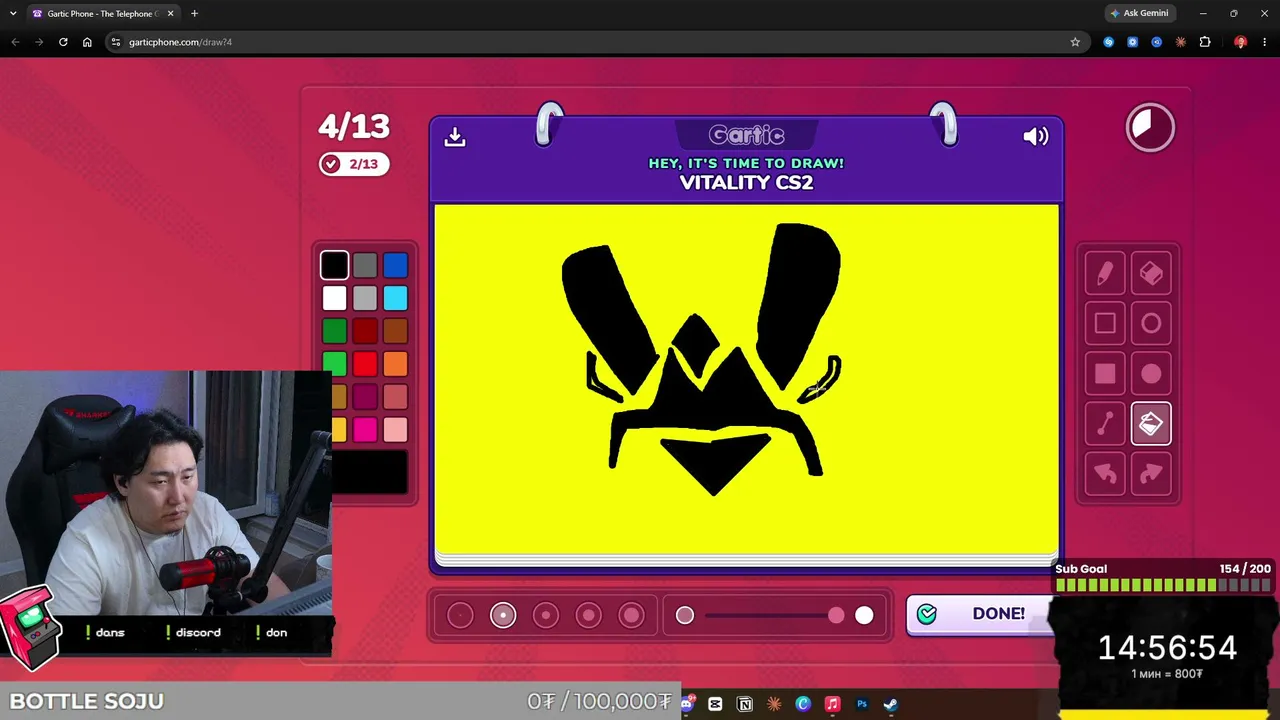This screenshot has width=1280, height=720.
Task: Choose the empty rectangle shape tool
Action: [x=1105, y=323]
